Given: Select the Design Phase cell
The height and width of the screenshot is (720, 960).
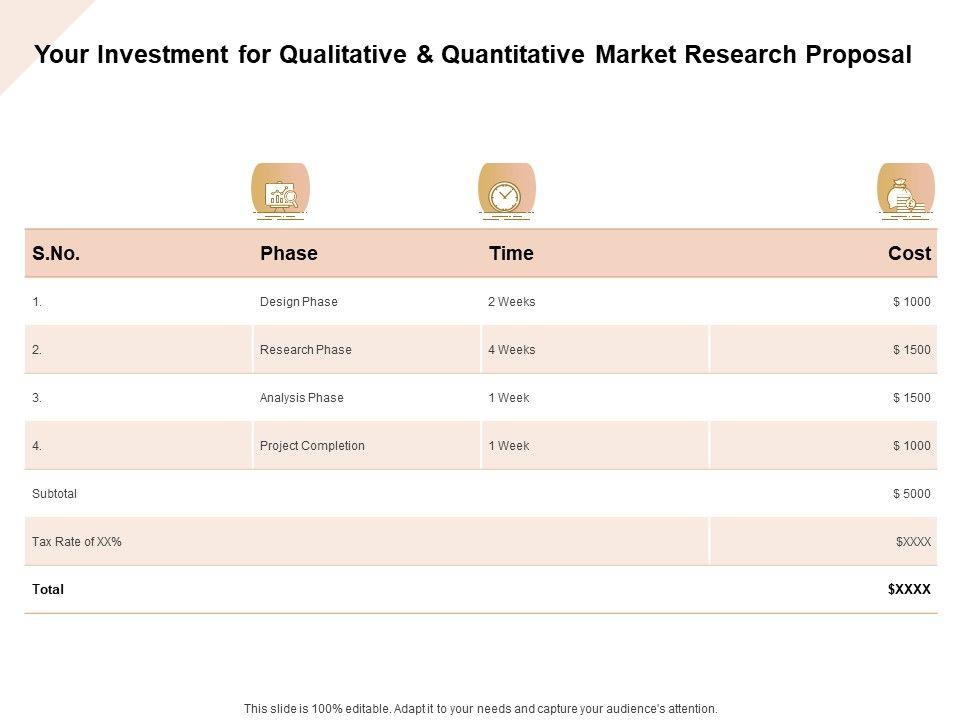Looking at the screenshot, I should (299, 302).
